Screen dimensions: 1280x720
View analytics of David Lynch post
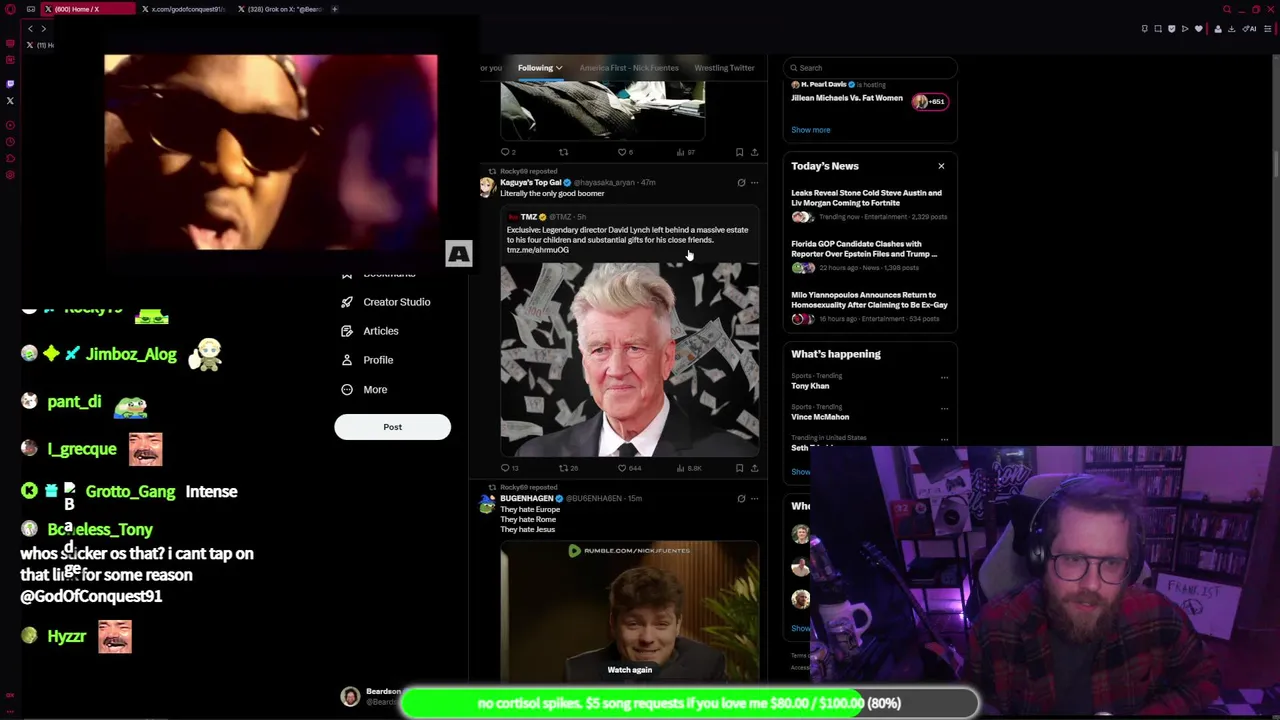pyautogui.click(x=690, y=468)
